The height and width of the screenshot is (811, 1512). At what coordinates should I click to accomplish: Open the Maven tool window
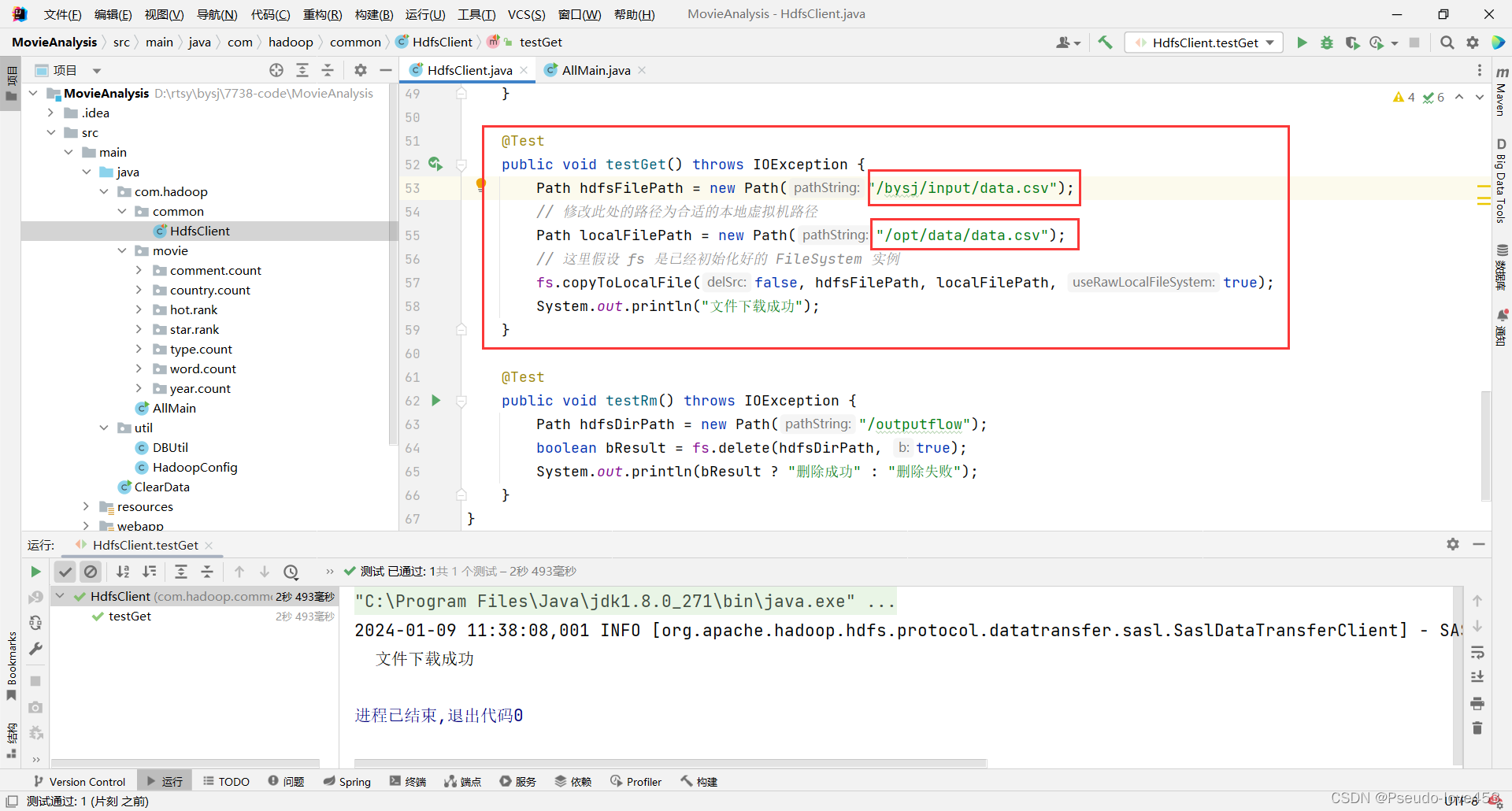coord(1502,91)
